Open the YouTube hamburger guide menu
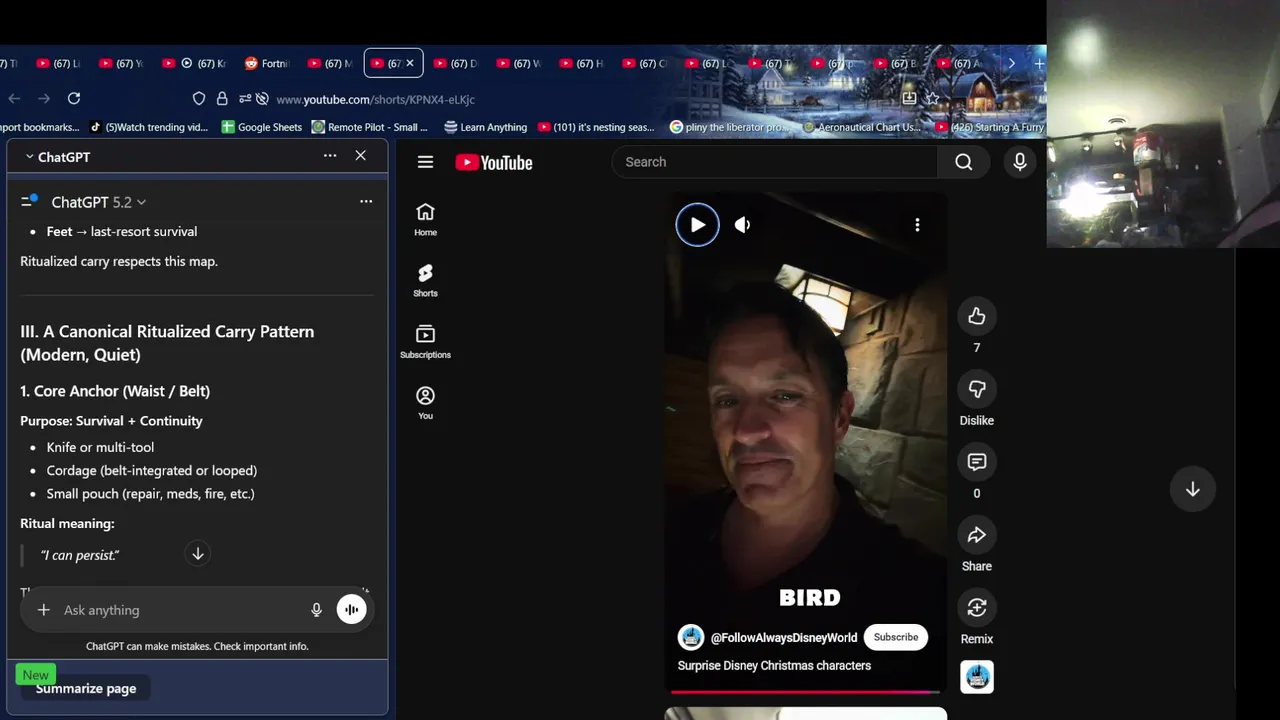Screen dimensions: 1280x720 tap(425, 162)
